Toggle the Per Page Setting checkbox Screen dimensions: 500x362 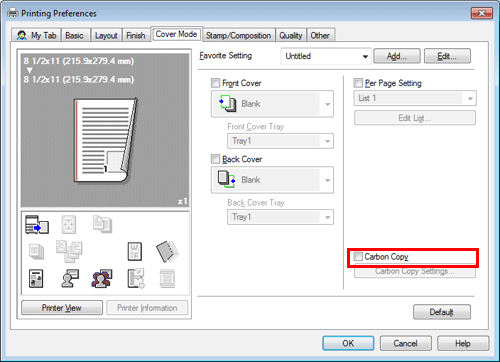358,83
